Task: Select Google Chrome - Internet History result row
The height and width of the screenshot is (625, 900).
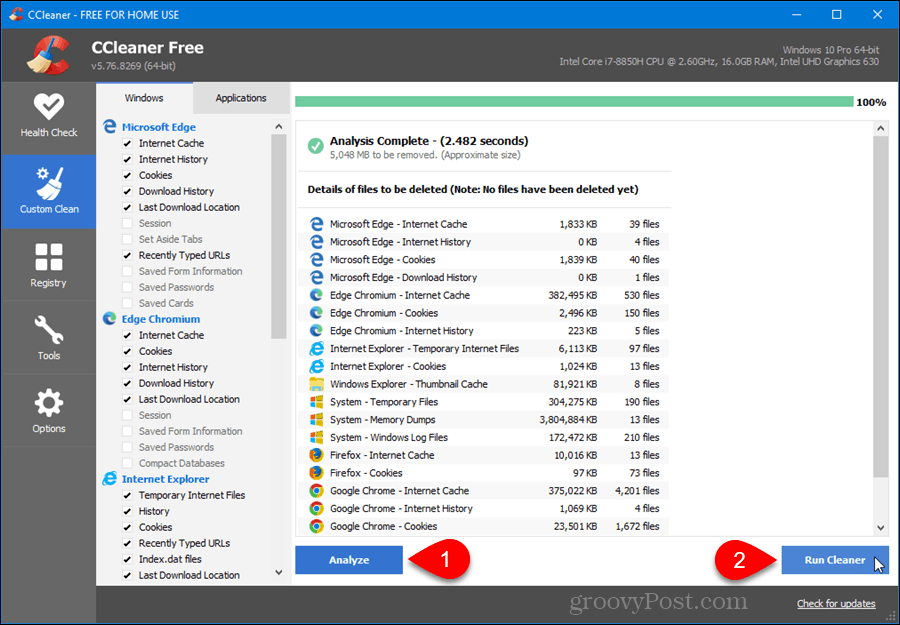Action: [x=483, y=508]
